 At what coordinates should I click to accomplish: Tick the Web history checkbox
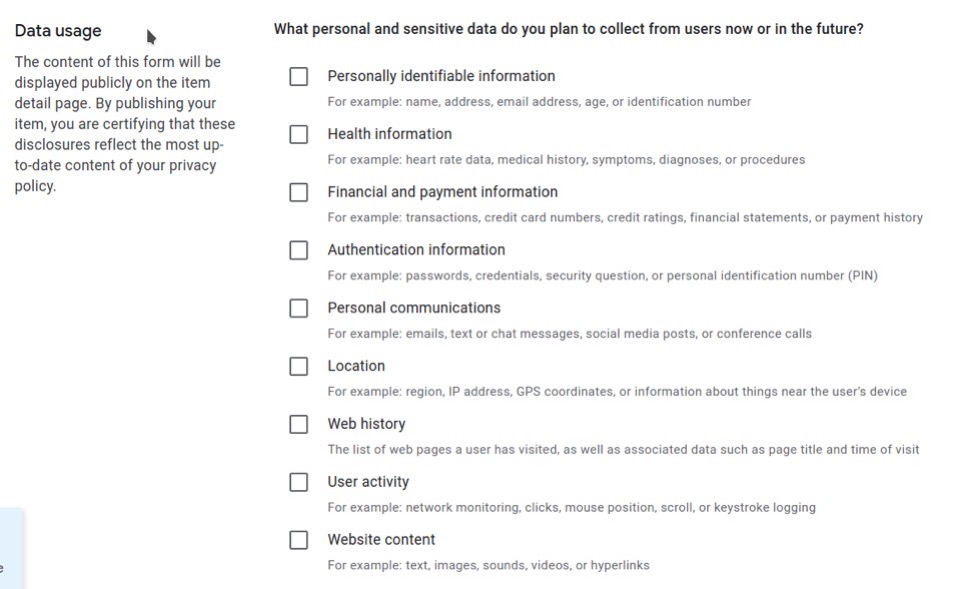299,425
